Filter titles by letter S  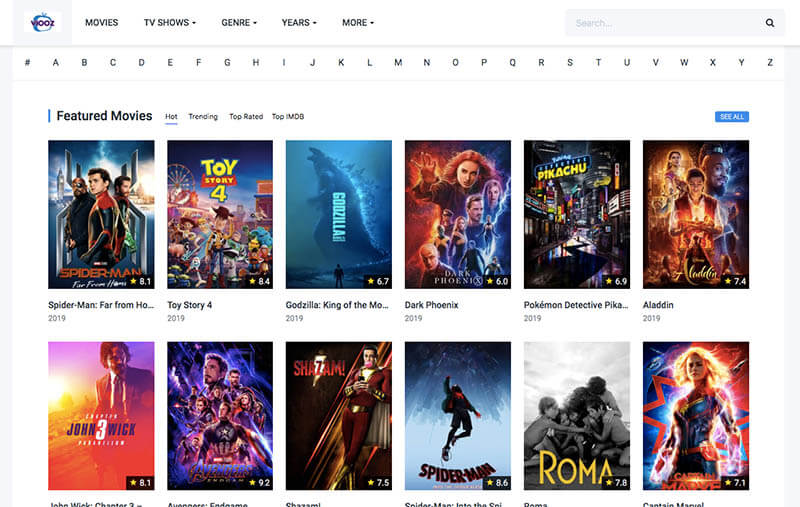(x=570, y=62)
